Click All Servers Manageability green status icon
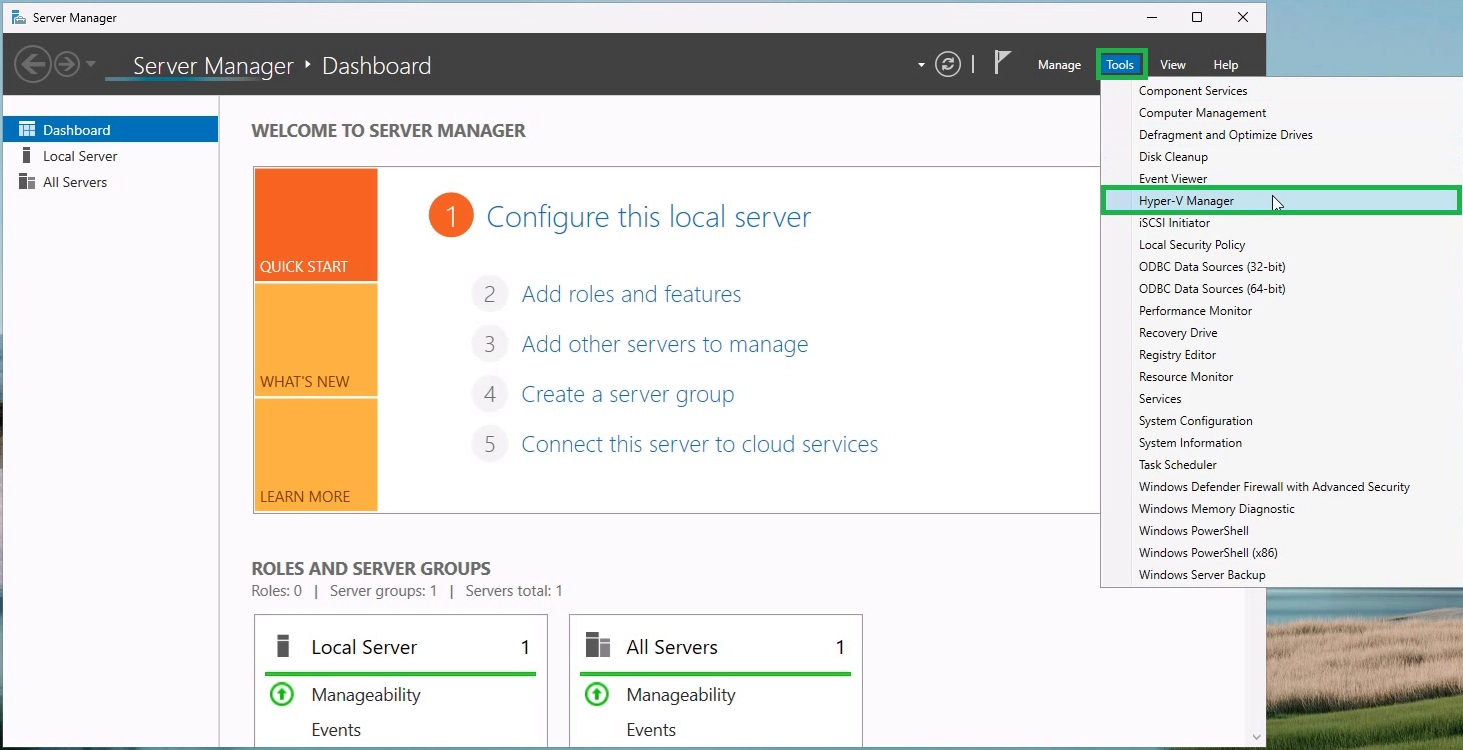Image resolution: width=1463 pixels, height=750 pixels. point(597,694)
